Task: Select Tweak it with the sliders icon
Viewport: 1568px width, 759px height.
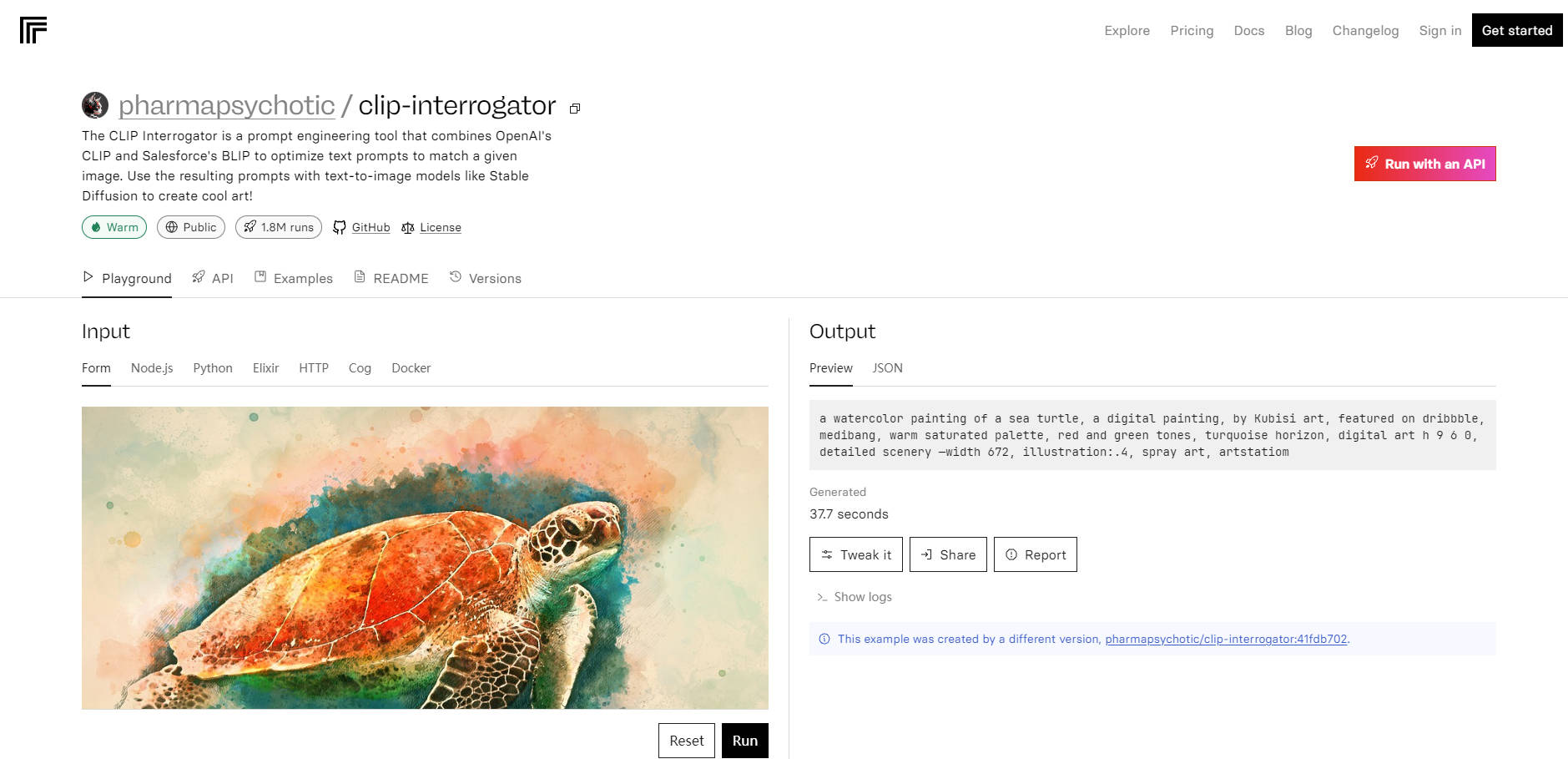Action: click(x=855, y=554)
